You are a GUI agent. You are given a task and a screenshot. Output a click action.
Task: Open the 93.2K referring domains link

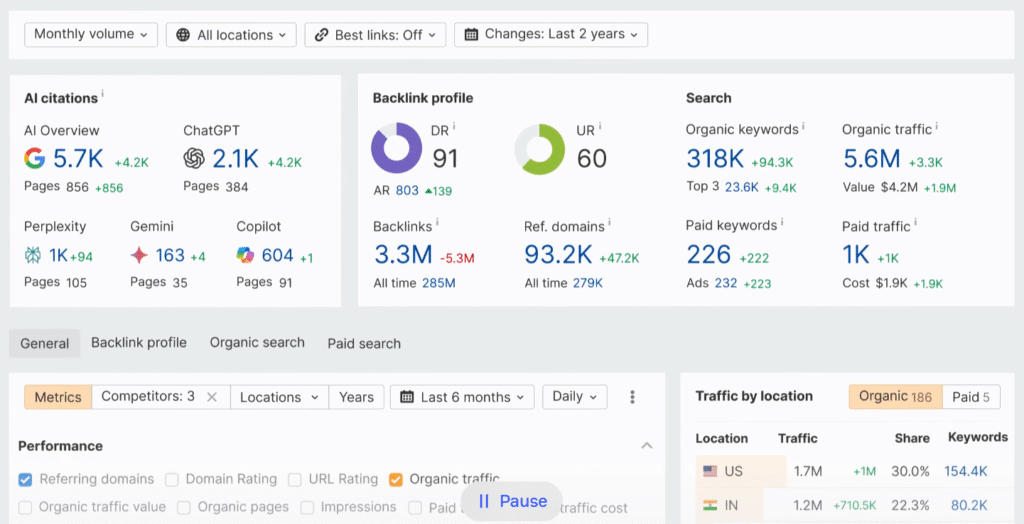pyautogui.click(x=558, y=254)
